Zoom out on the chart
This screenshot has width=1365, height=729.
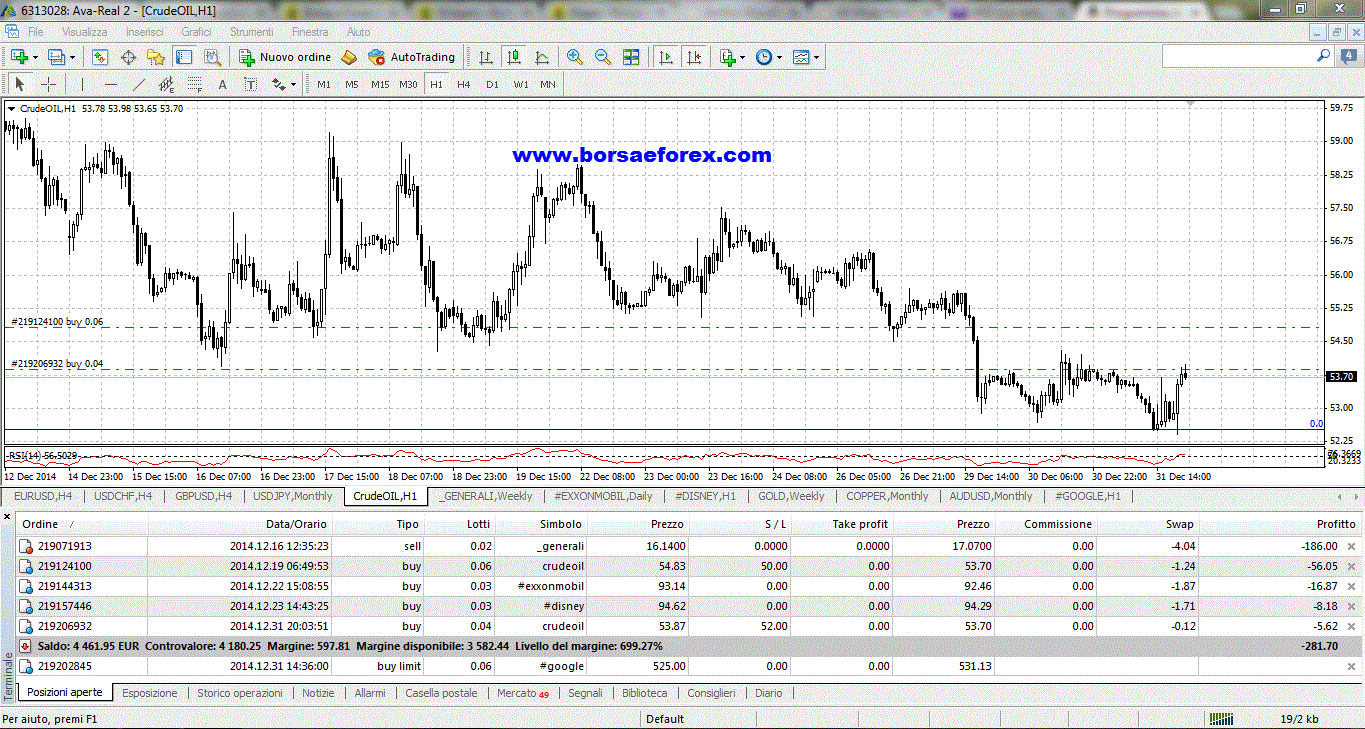click(603, 57)
